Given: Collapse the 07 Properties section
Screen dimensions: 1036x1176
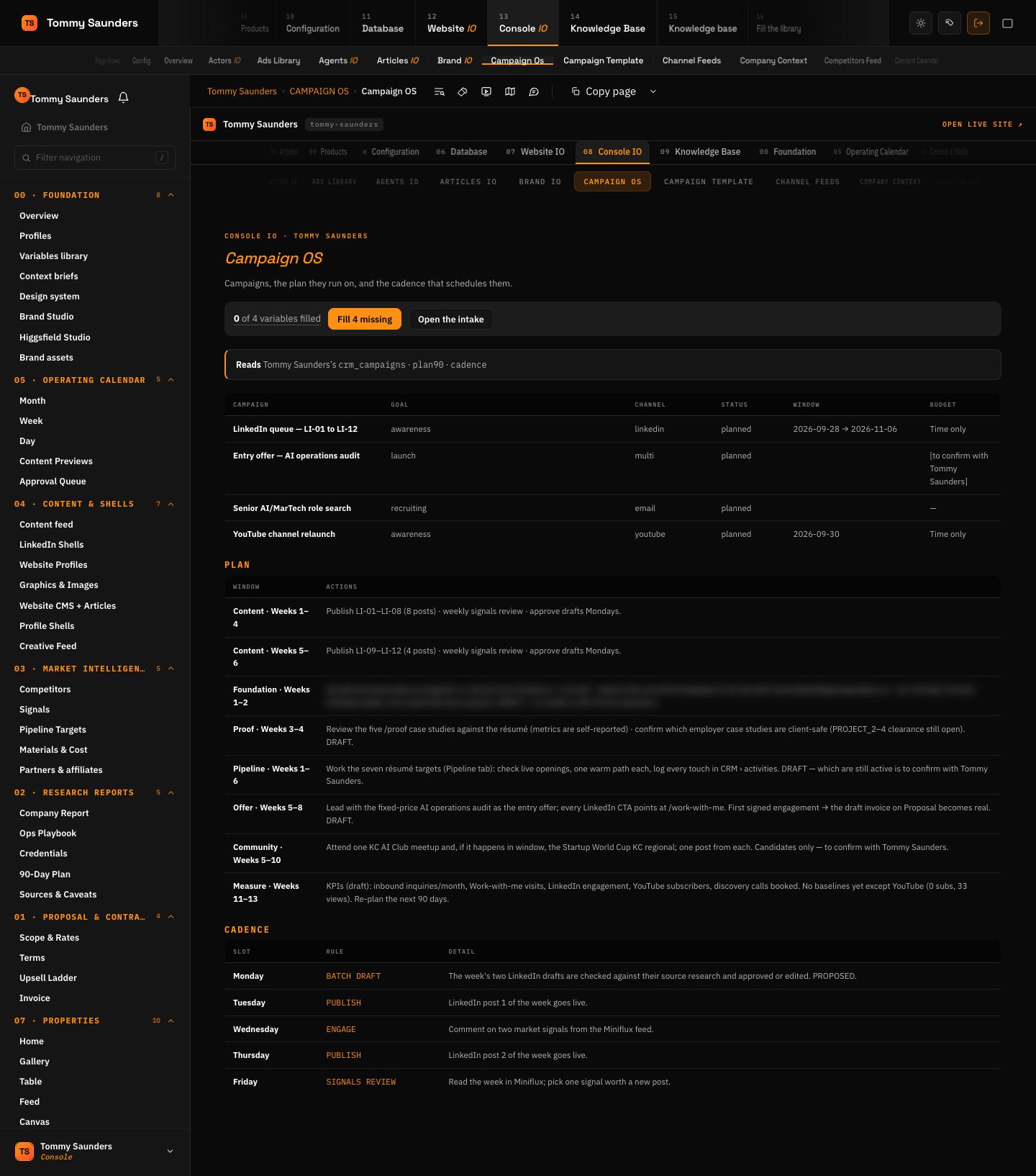Looking at the screenshot, I should pos(171,1021).
